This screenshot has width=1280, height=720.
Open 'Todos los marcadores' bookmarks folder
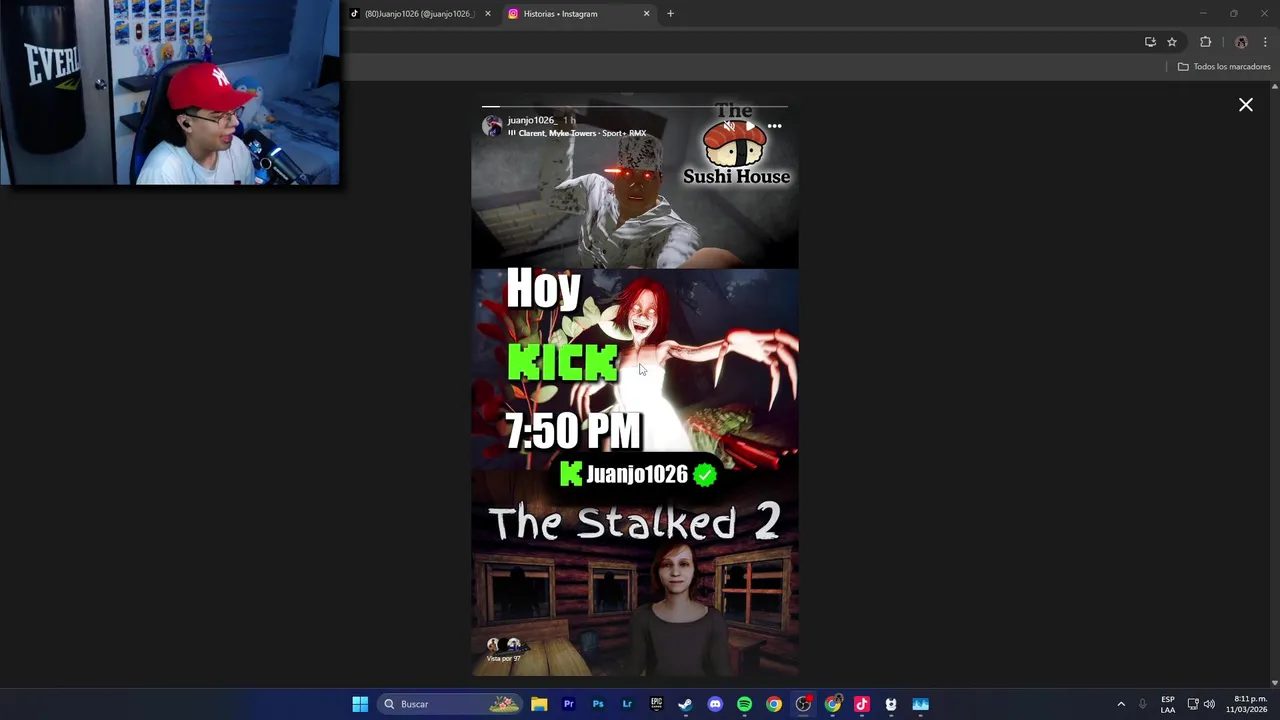tap(1224, 67)
